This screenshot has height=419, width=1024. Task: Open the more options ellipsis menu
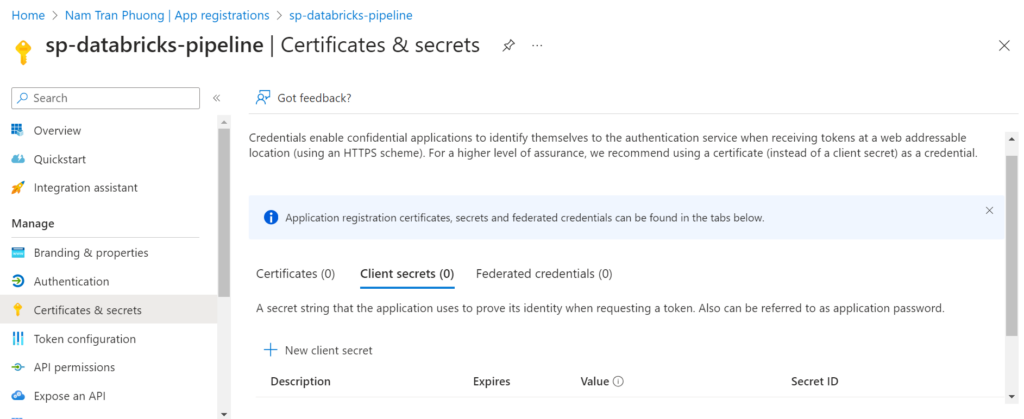(538, 46)
